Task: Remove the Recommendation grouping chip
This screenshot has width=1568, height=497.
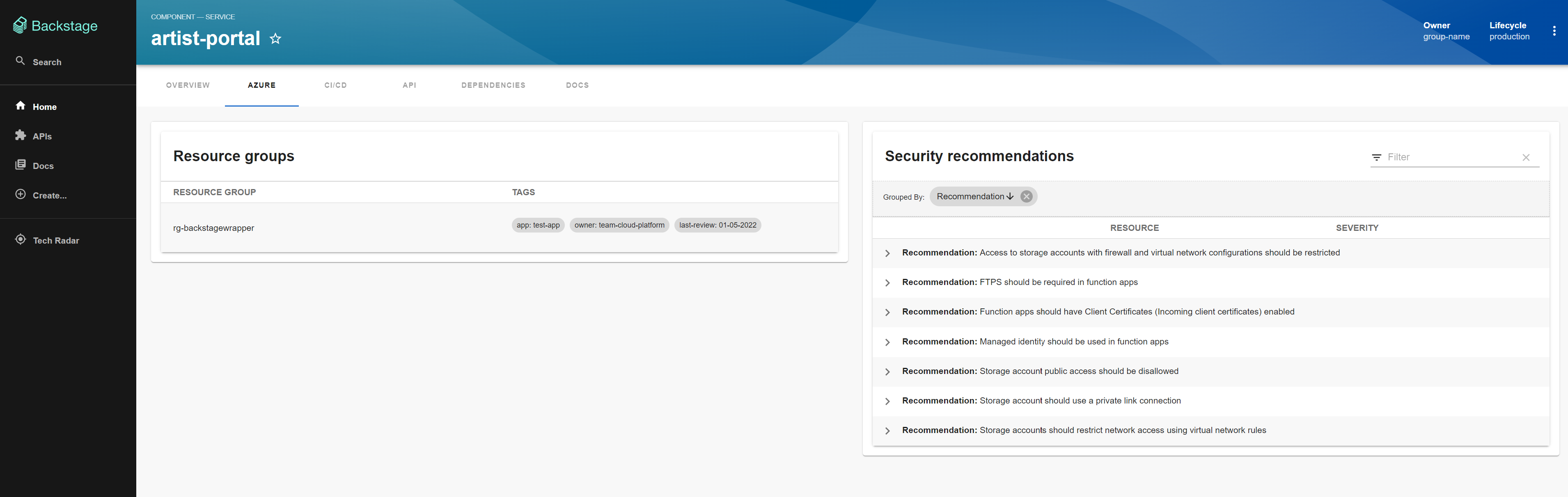Action: pos(1026,196)
